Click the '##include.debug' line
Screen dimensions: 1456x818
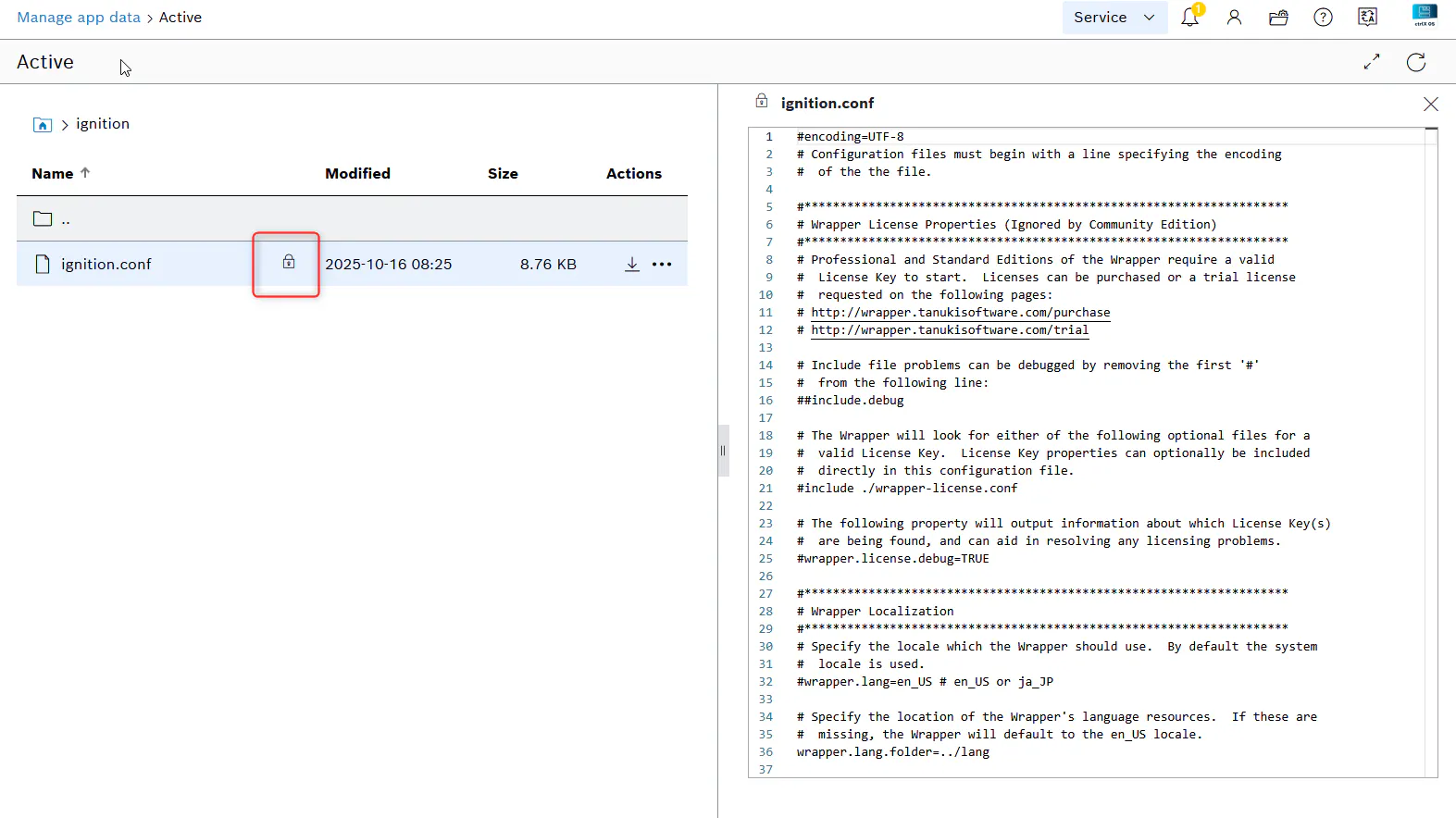(x=851, y=401)
